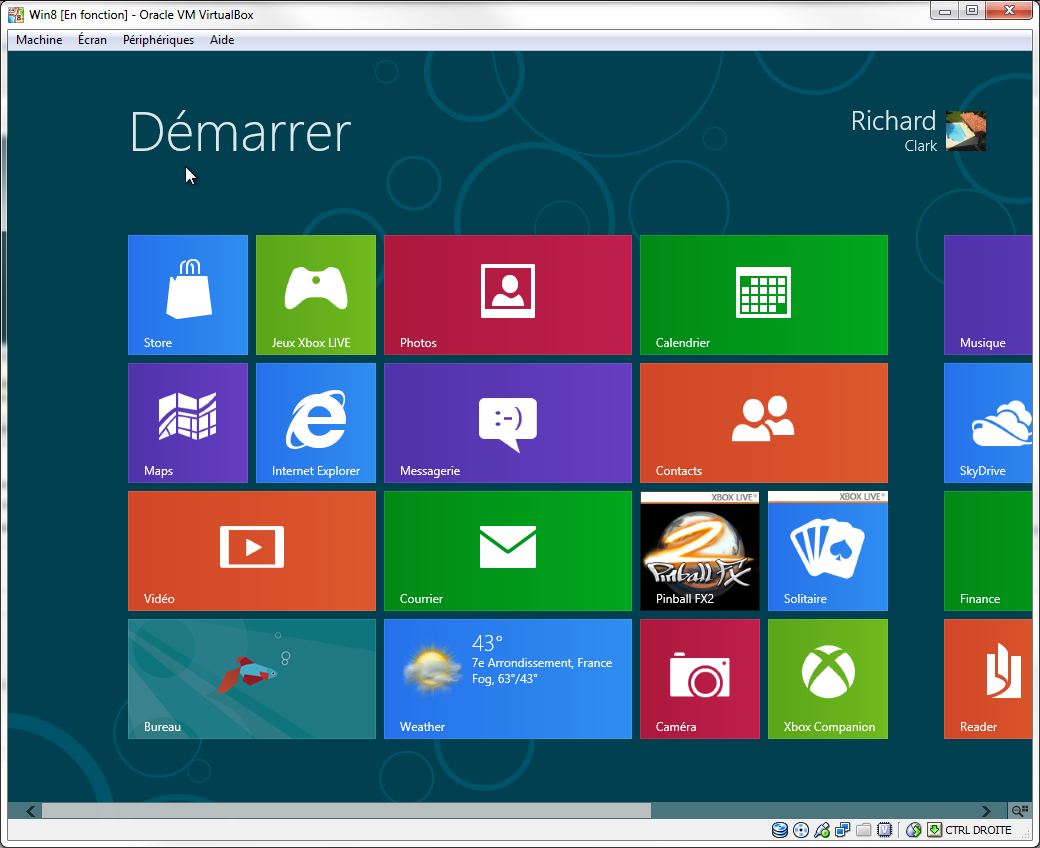
Task: Open the Courrier mail tile
Action: click(508, 551)
